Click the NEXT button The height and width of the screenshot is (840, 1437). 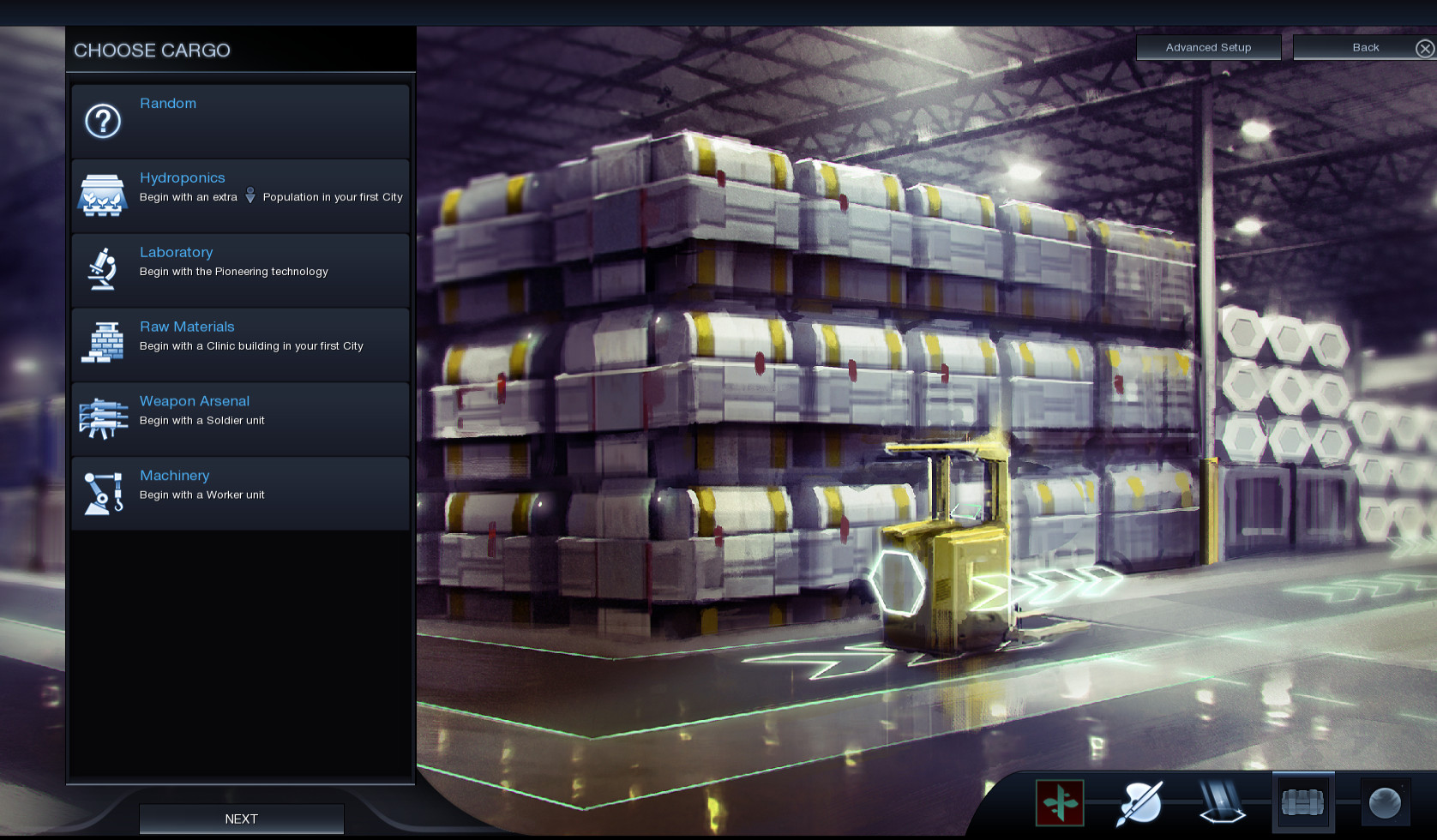coord(242,819)
